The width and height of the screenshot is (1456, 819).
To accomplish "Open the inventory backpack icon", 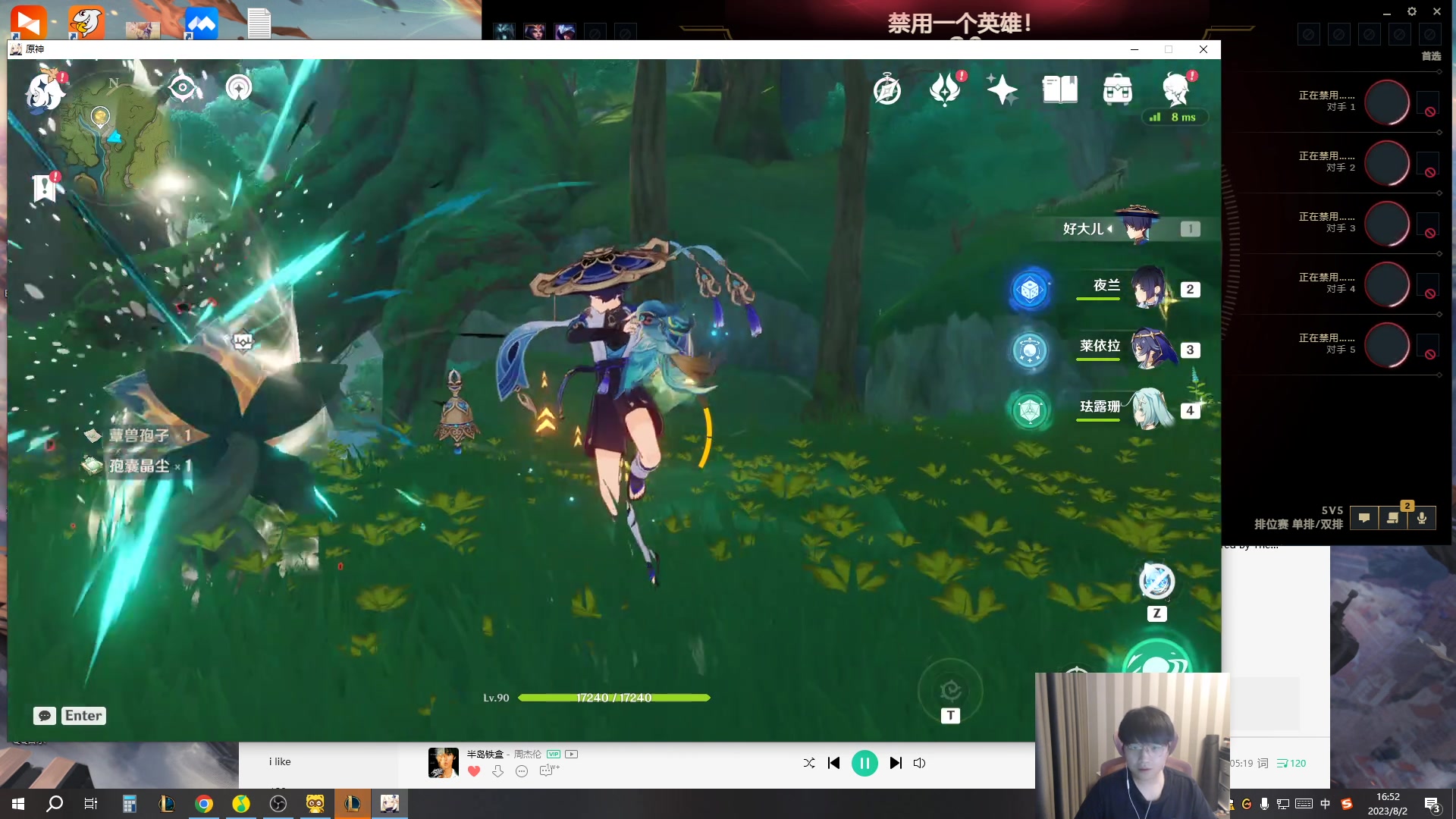I will 1117,89.
